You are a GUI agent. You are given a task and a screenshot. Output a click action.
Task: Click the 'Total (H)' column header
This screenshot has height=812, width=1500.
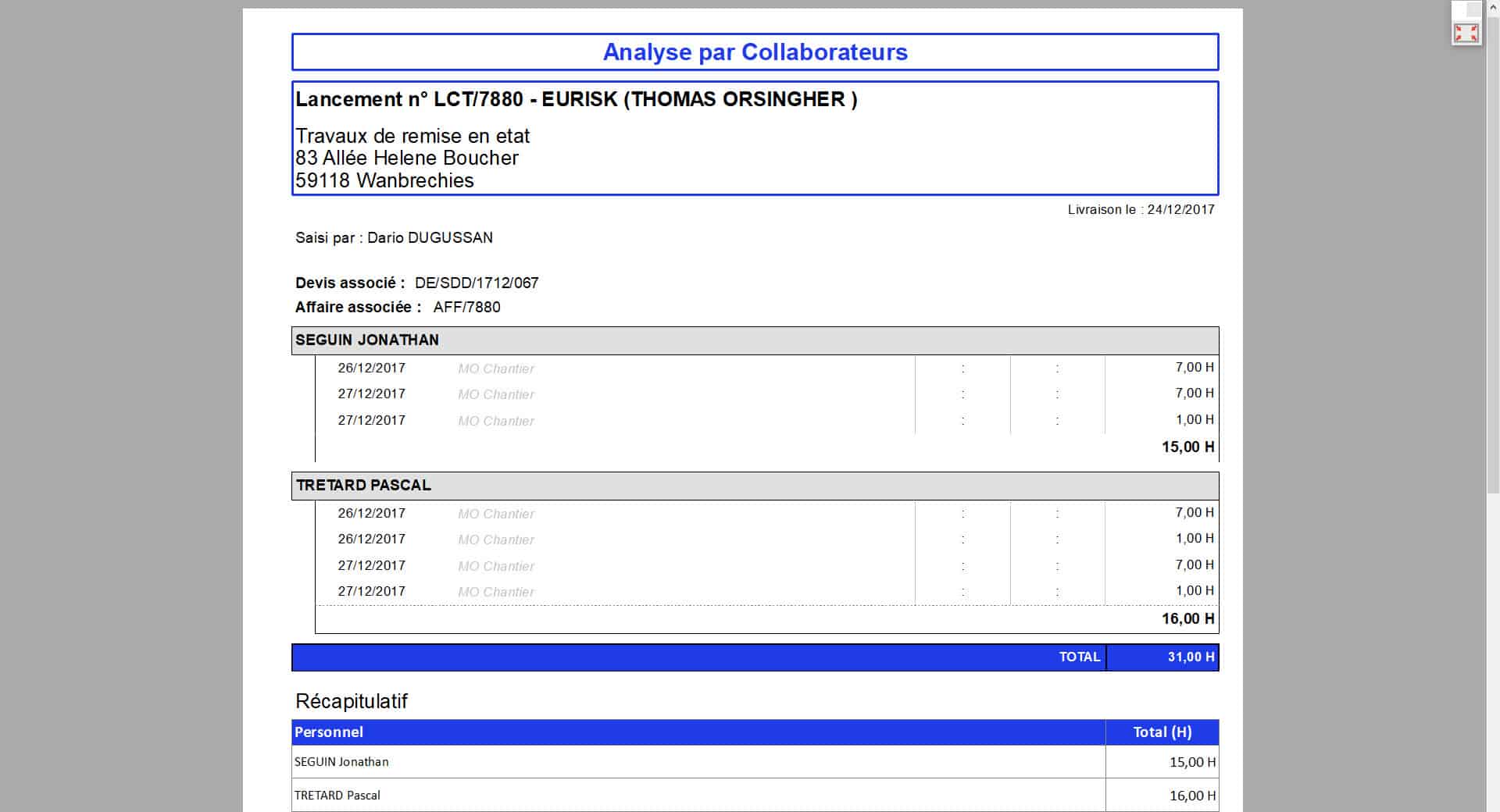click(1162, 732)
